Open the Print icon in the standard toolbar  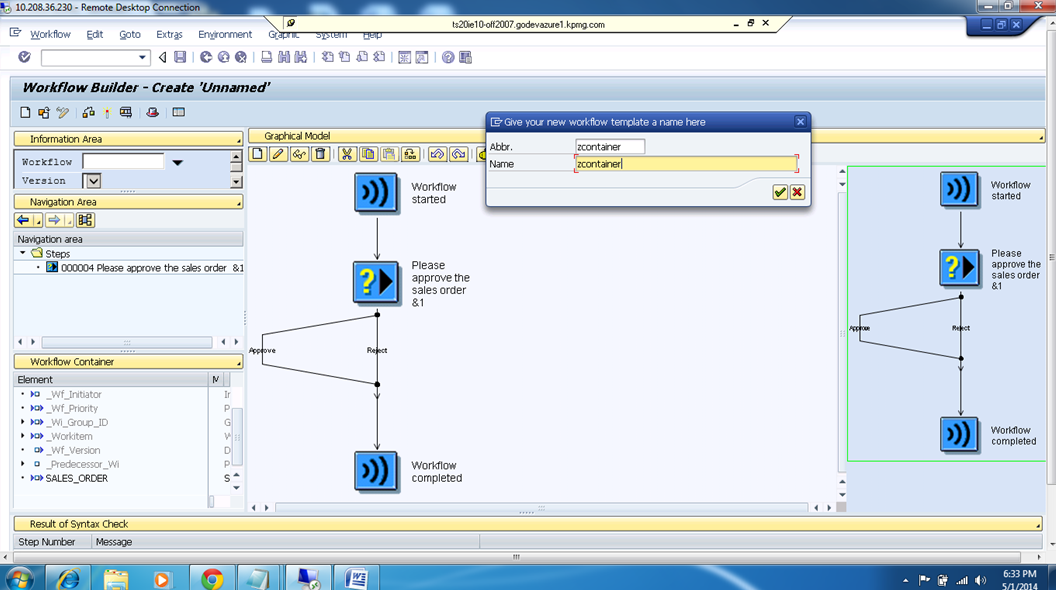pyautogui.click(x=267, y=57)
